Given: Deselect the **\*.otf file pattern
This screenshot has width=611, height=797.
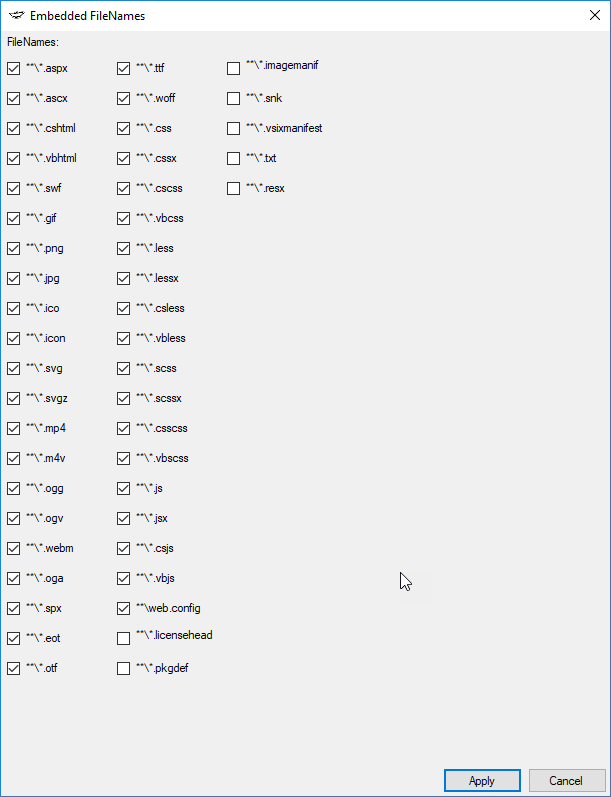Looking at the screenshot, I should point(14,669).
